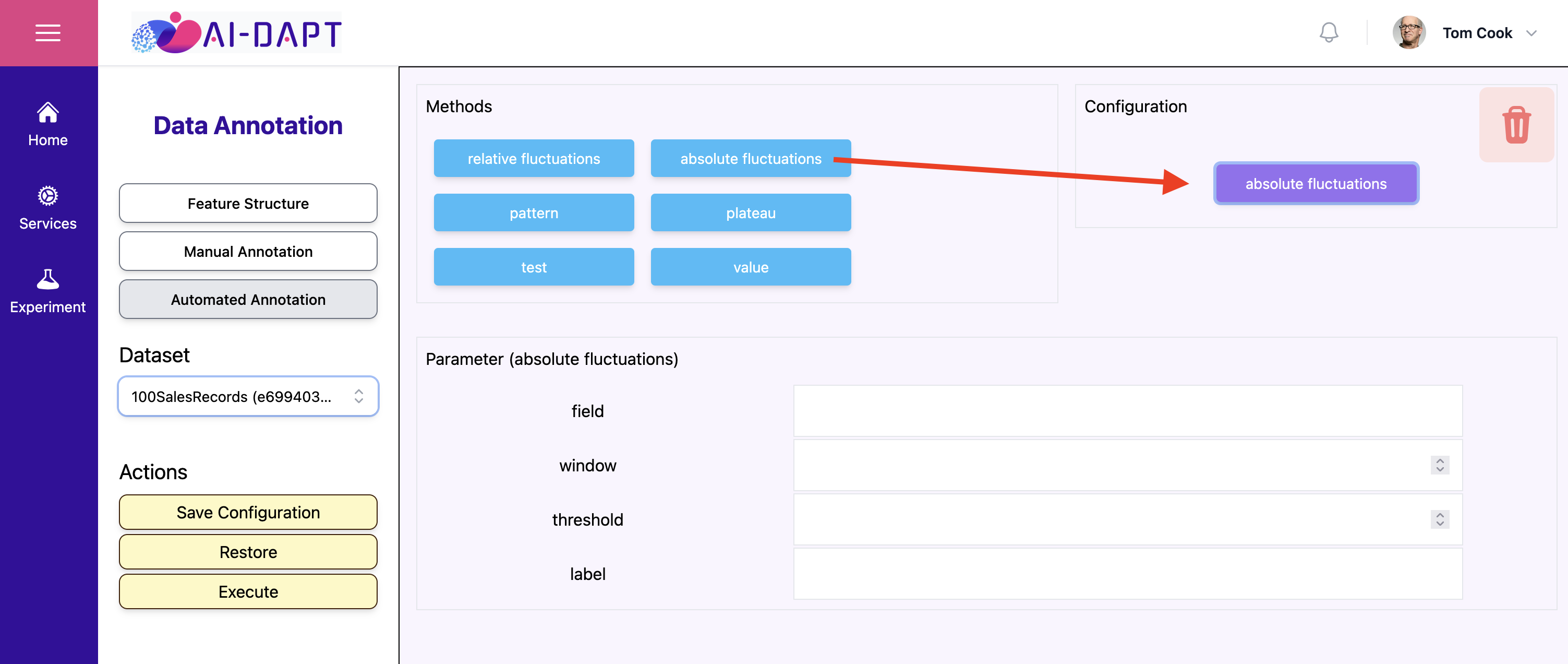Click Save Configuration button
This screenshot has width=1568, height=664.
pos(248,512)
